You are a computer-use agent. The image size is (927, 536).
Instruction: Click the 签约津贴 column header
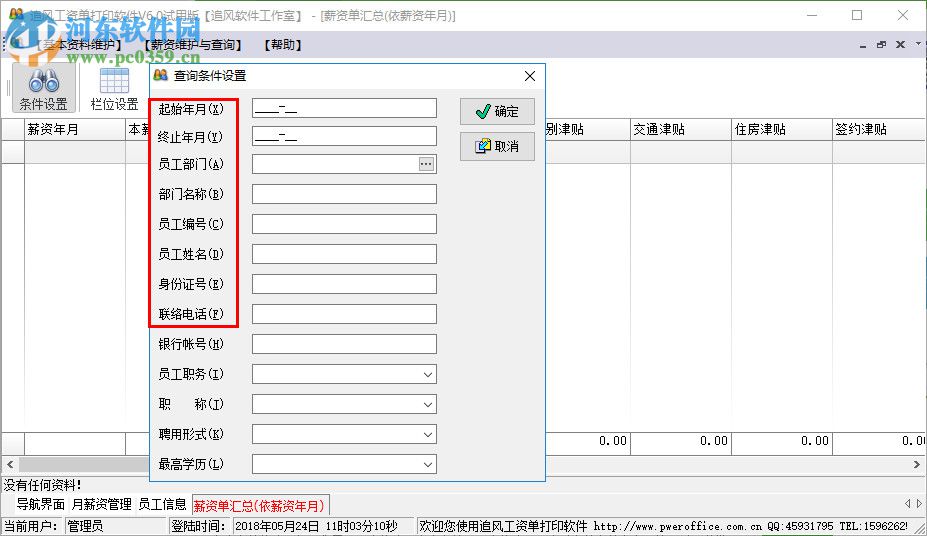tap(880, 129)
